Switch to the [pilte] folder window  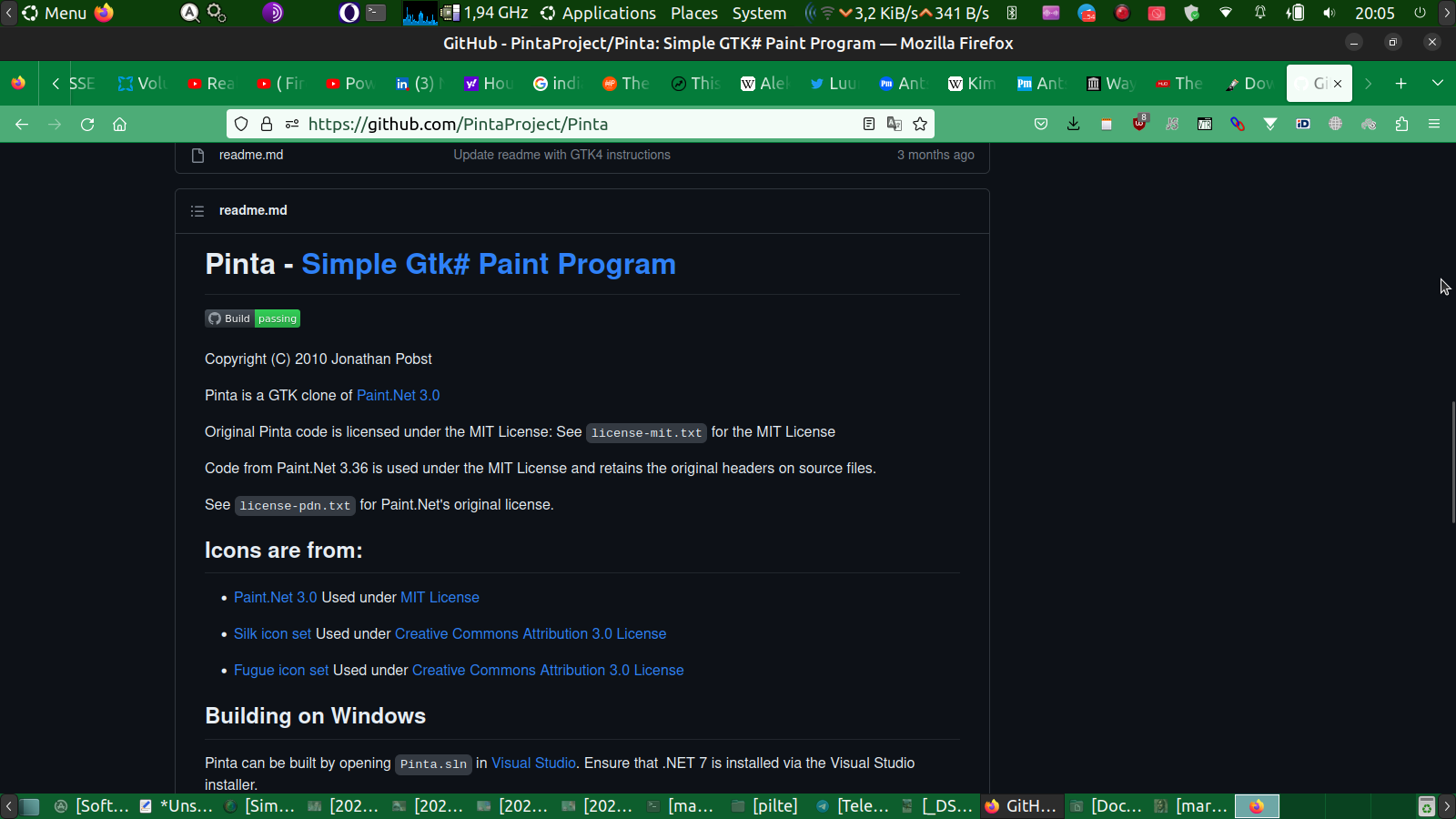764,806
